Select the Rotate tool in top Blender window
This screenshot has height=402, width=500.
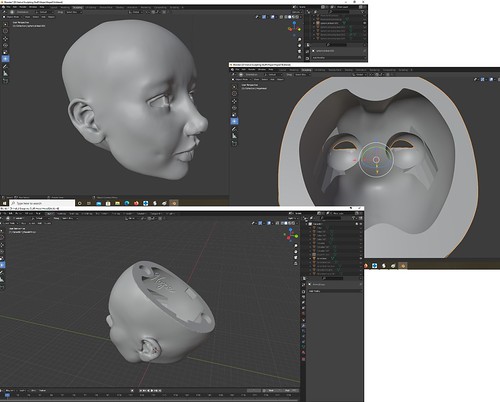[5, 45]
